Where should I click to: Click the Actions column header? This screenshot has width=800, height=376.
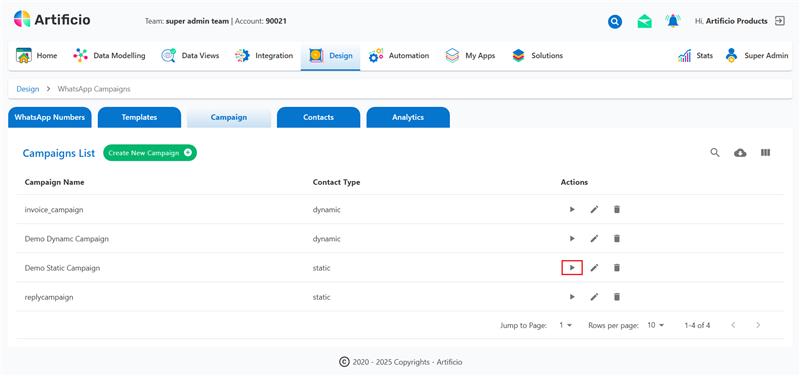574,182
